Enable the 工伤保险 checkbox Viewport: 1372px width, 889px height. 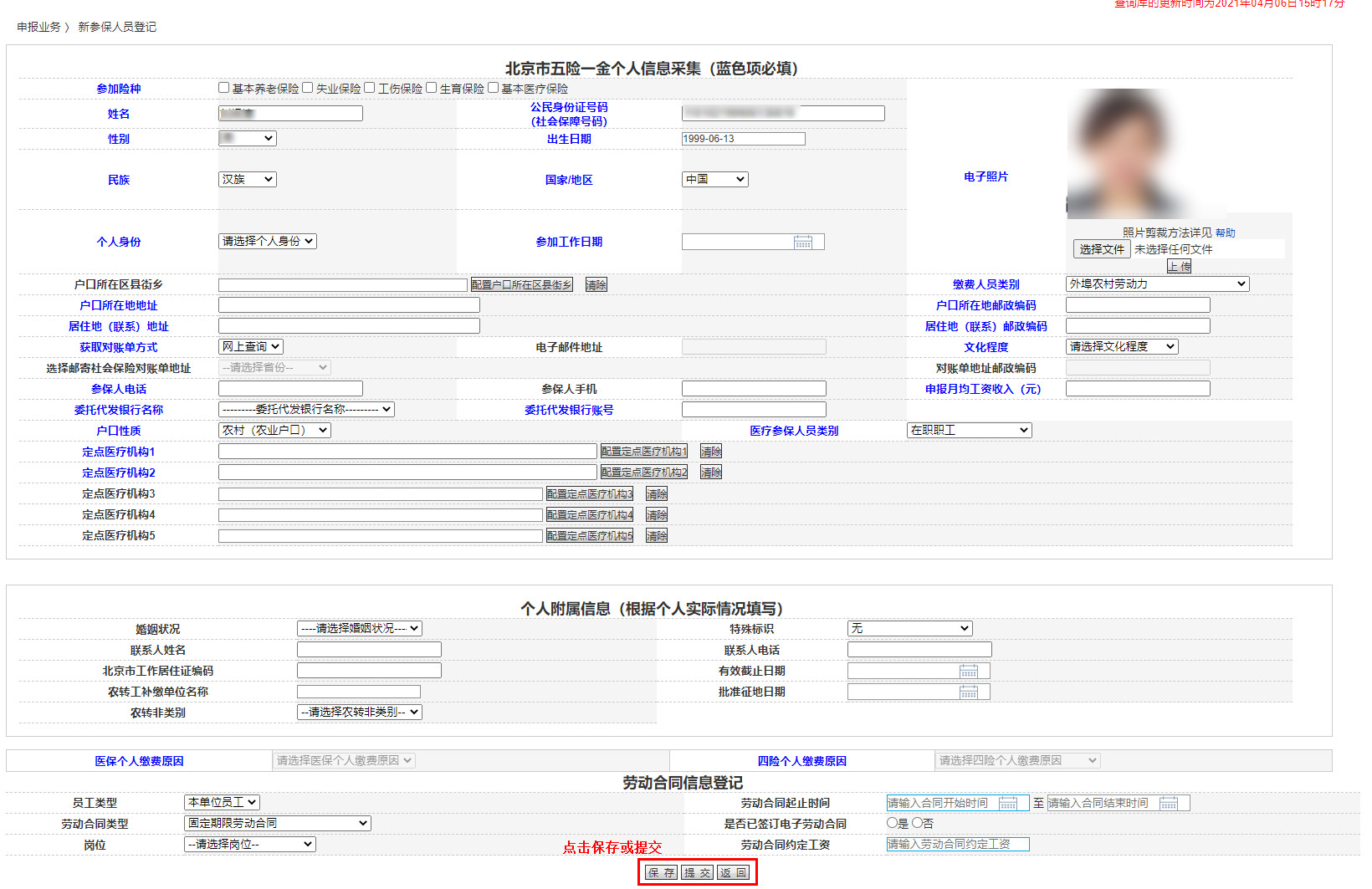369,87
